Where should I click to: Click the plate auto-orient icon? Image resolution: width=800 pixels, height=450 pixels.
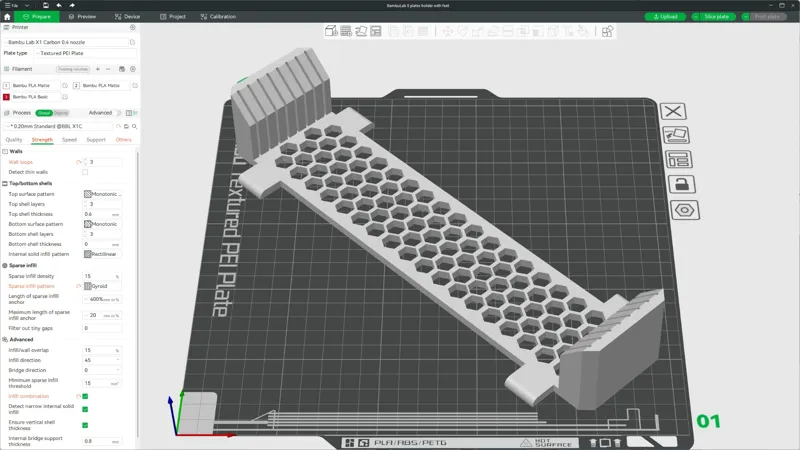pos(676,135)
